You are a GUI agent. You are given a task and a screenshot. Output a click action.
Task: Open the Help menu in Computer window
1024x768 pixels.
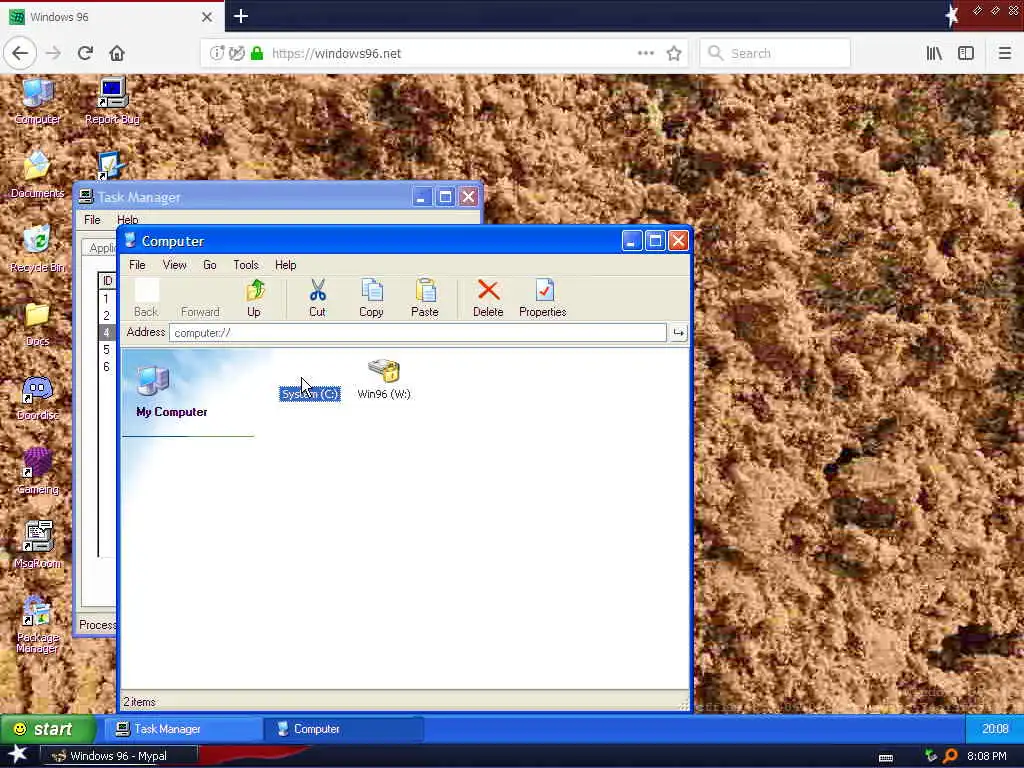(x=285, y=264)
